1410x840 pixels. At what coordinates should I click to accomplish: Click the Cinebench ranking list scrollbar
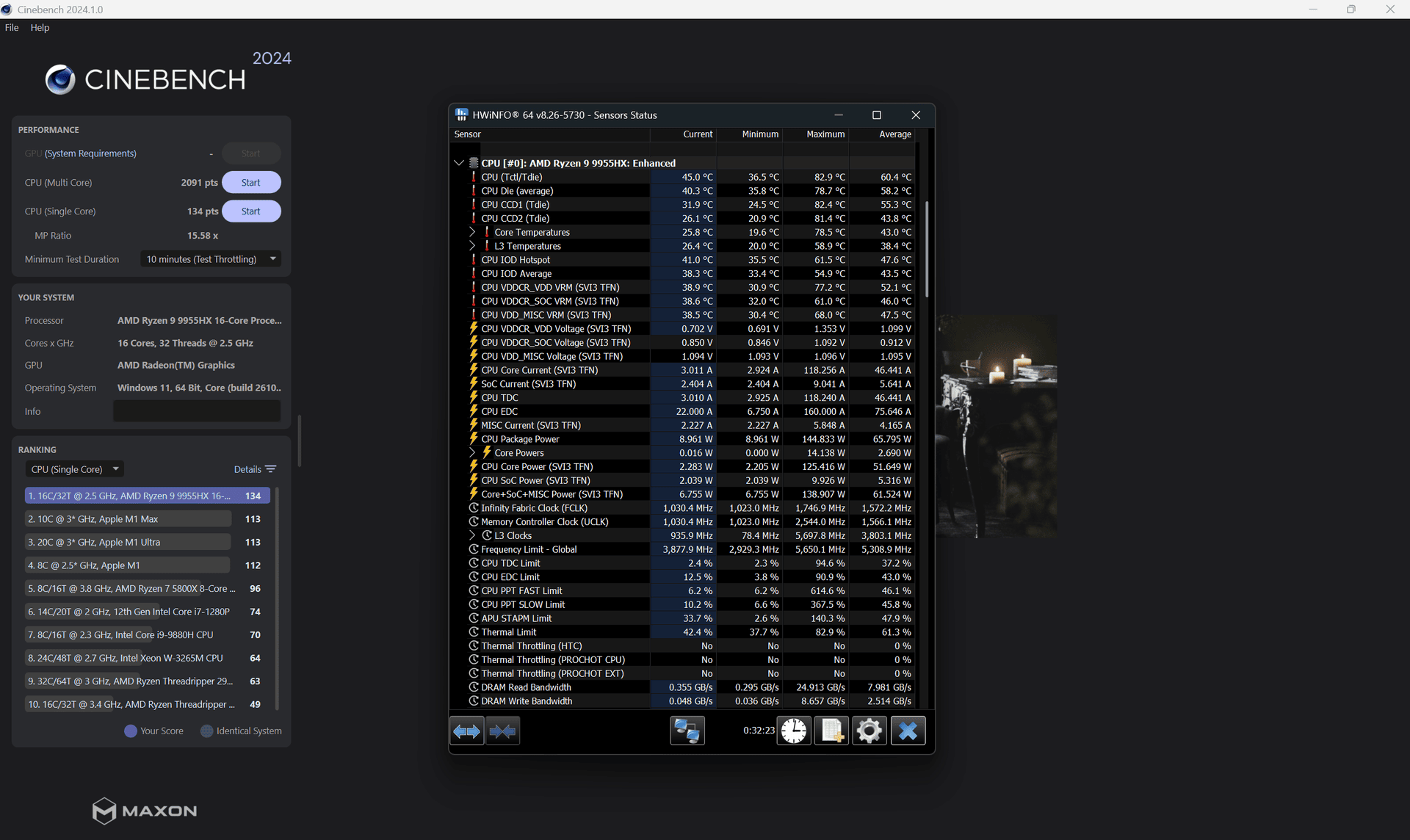click(x=277, y=598)
